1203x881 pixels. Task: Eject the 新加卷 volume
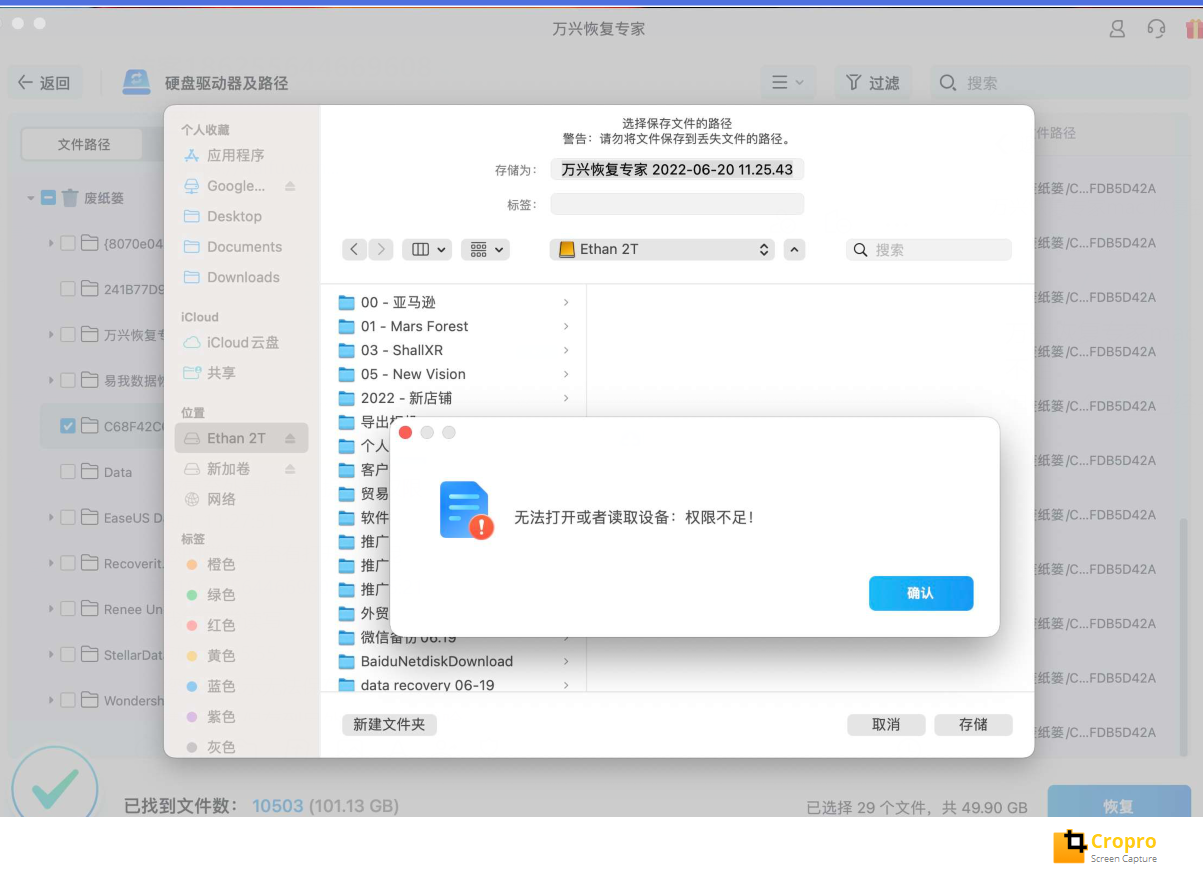coord(290,469)
